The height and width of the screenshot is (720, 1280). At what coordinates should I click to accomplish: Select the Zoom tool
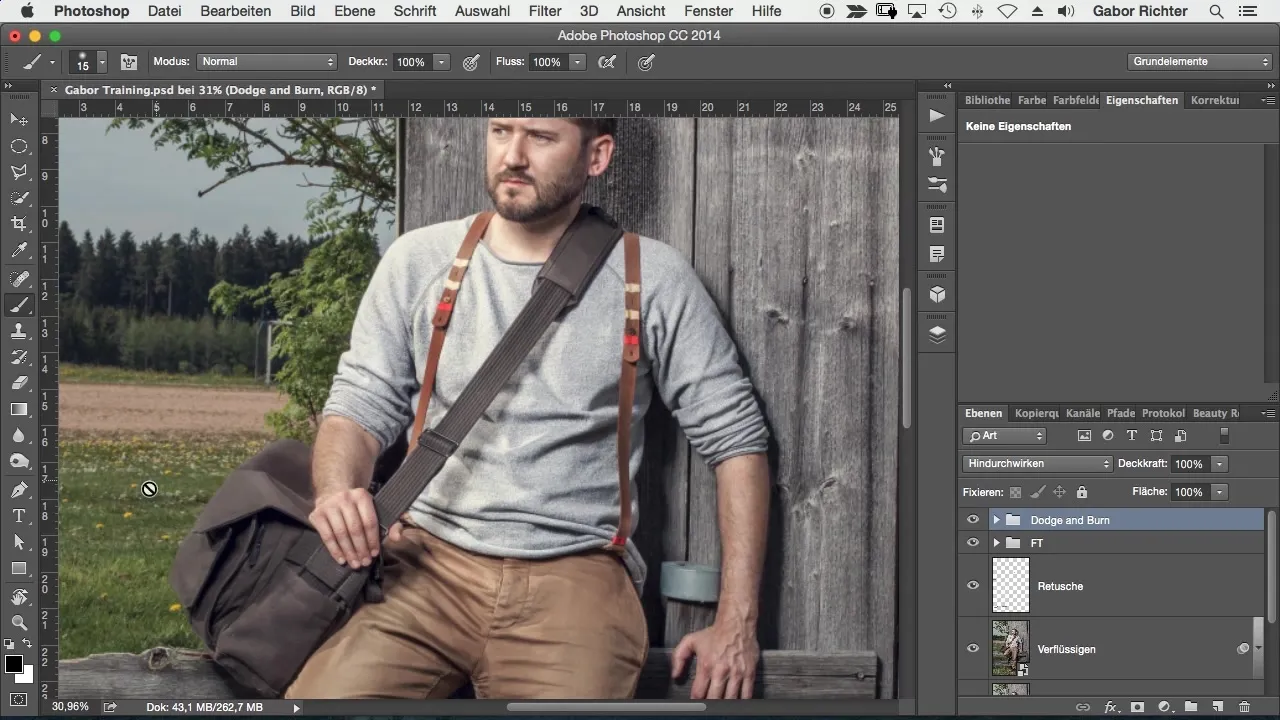click(19, 623)
